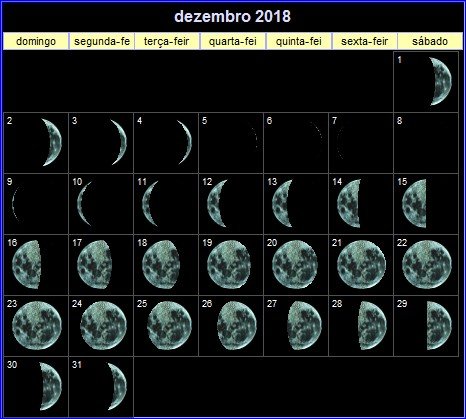Select the 'domingo' column header

[36, 41]
